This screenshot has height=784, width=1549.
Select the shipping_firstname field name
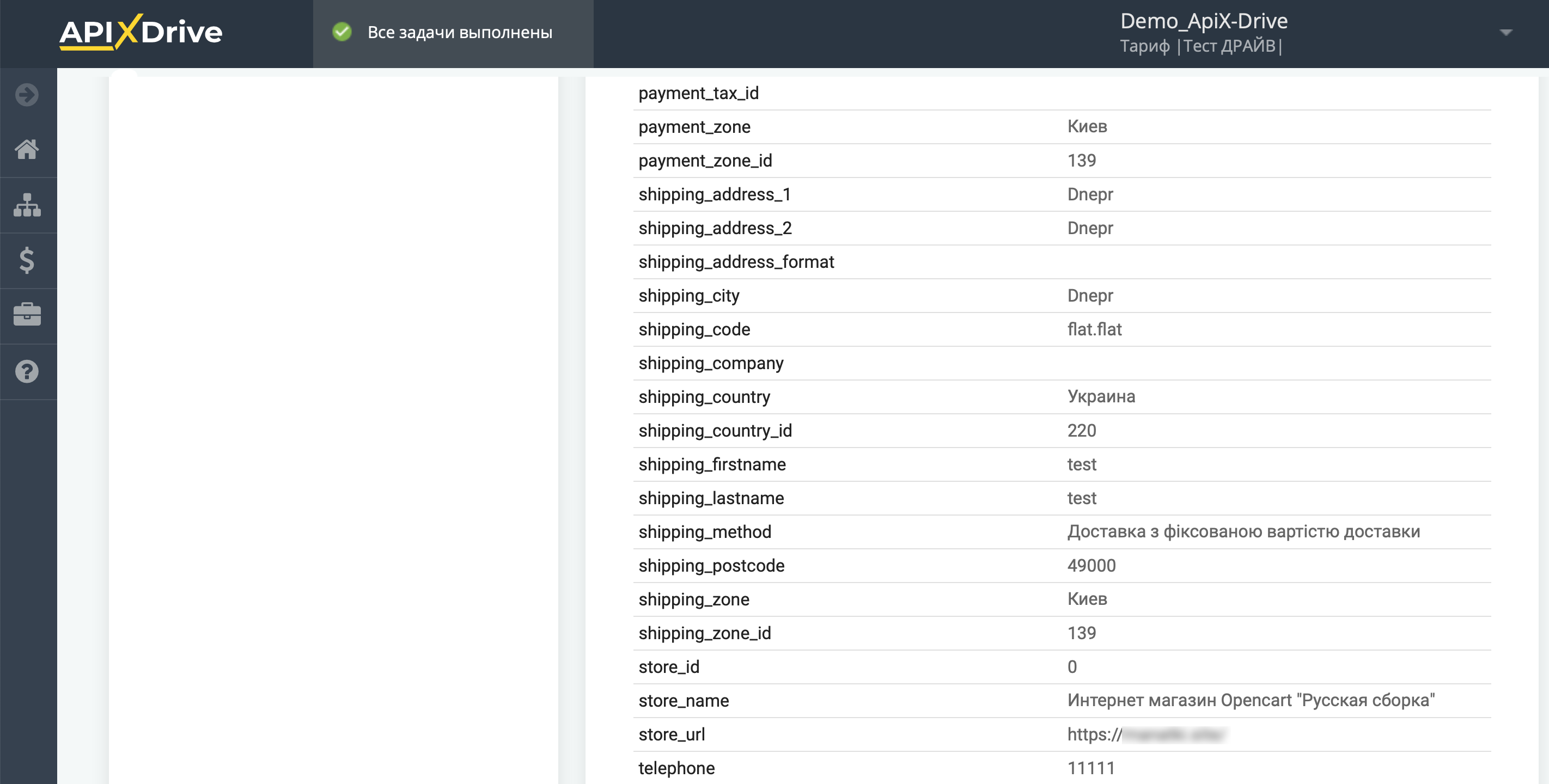(x=712, y=464)
